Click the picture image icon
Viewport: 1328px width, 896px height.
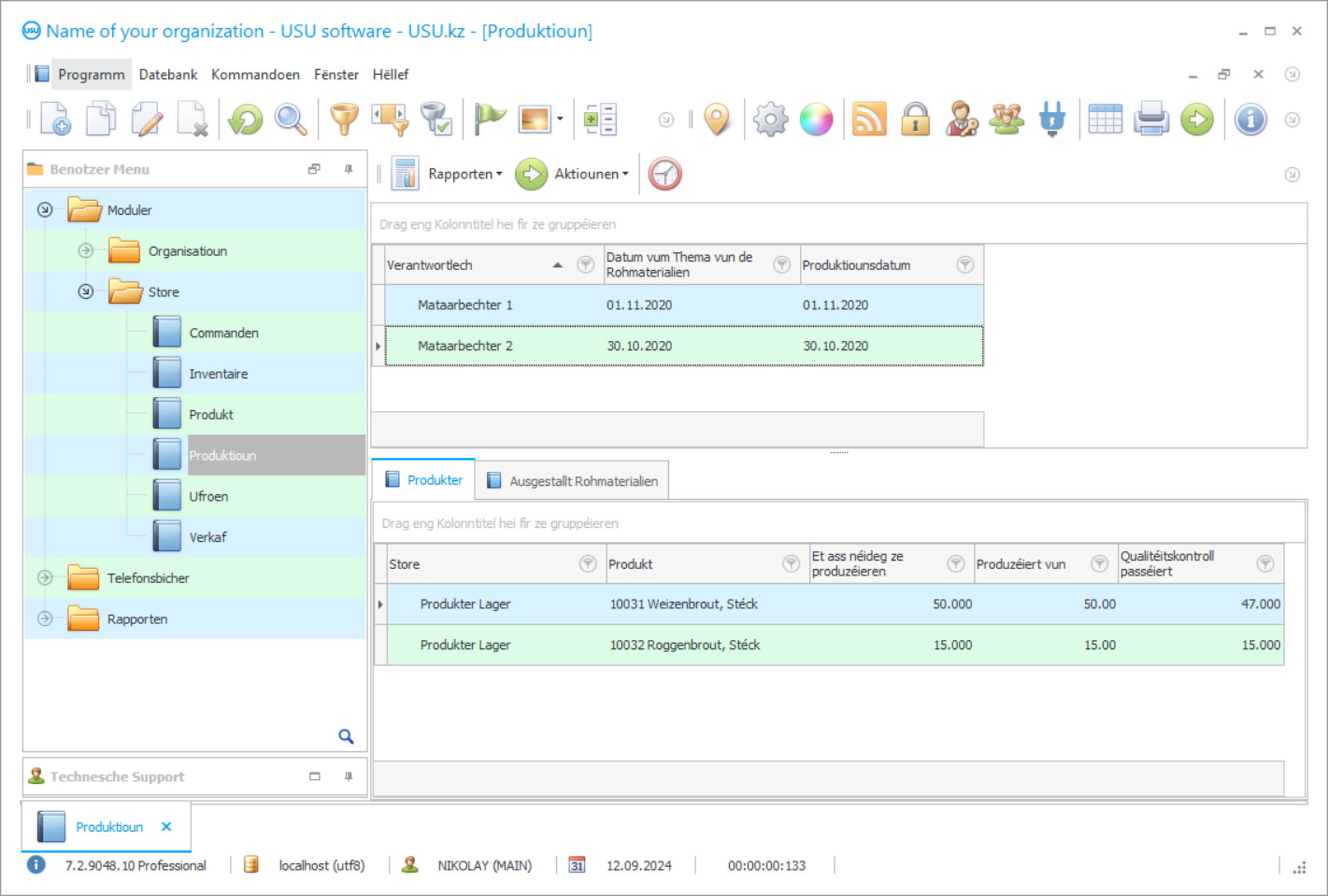535,120
